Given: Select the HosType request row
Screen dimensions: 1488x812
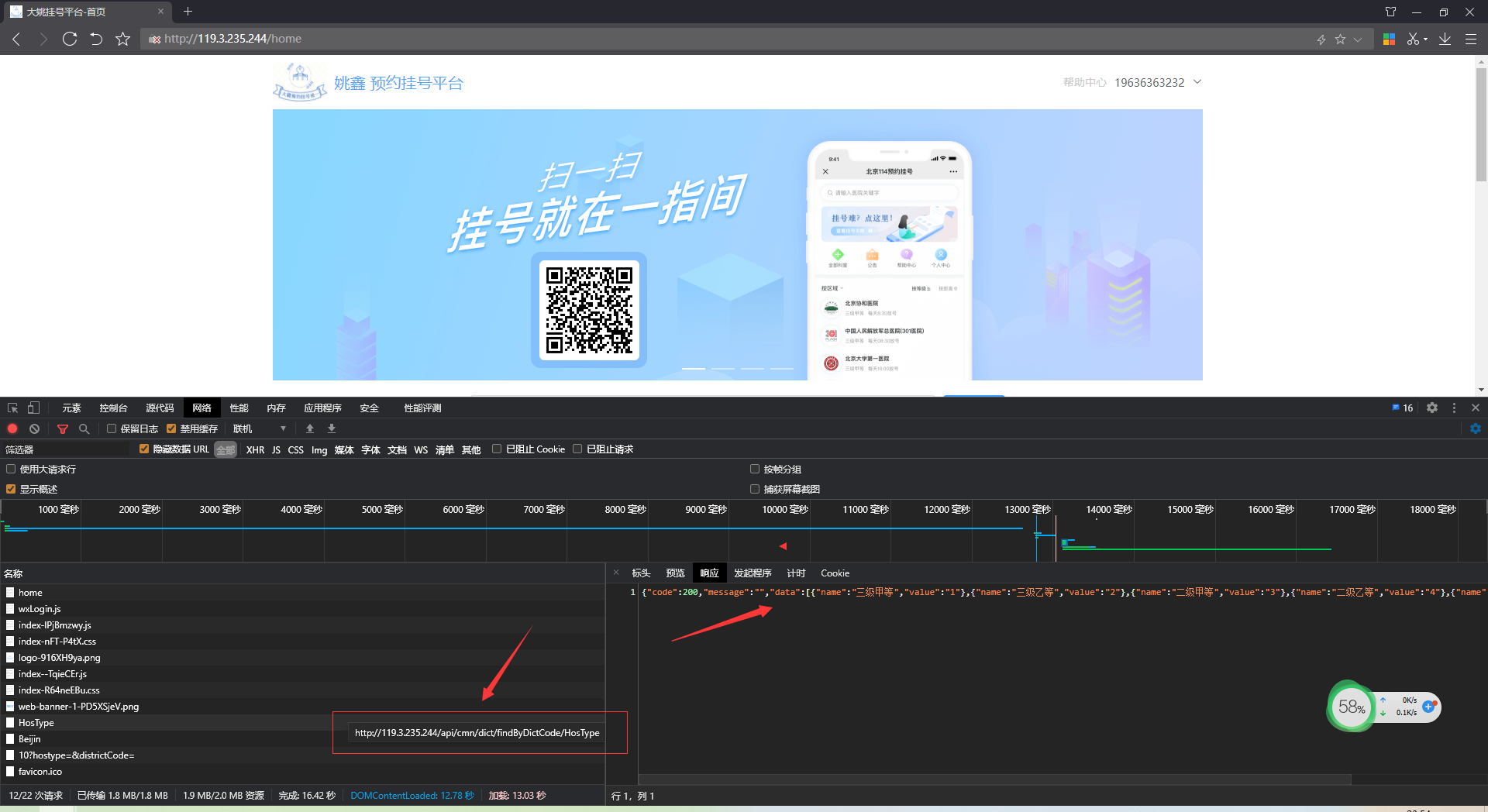Looking at the screenshot, I should coord(302,722).
